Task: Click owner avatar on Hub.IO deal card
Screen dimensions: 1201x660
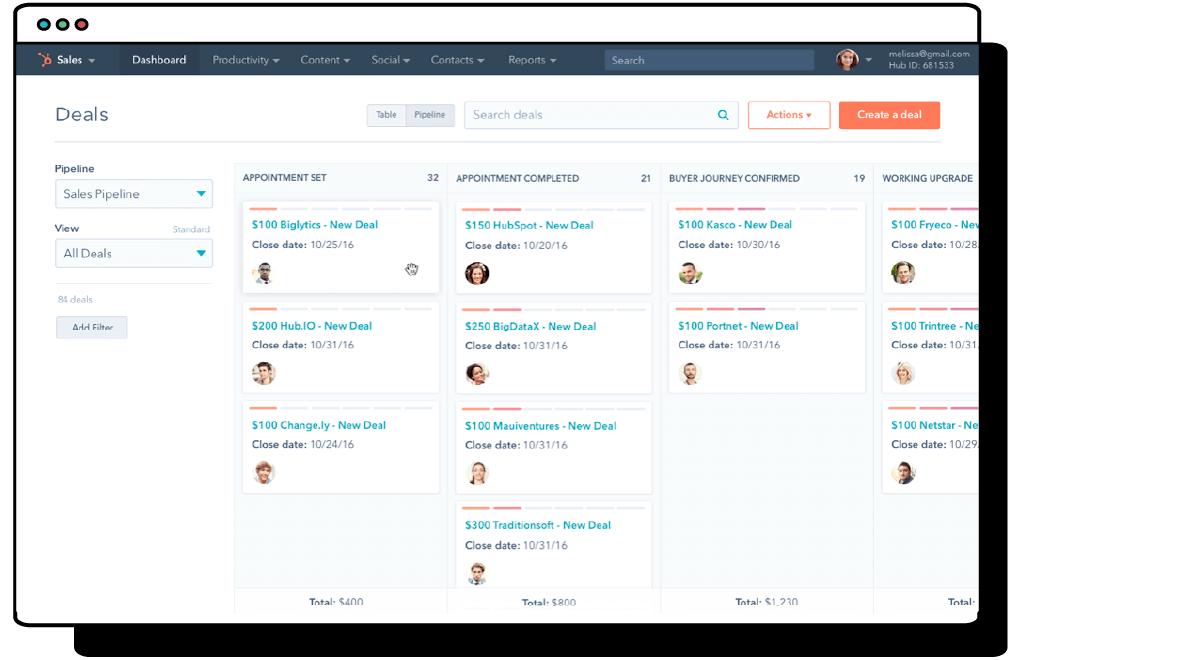Action: [x=263, y=373]
